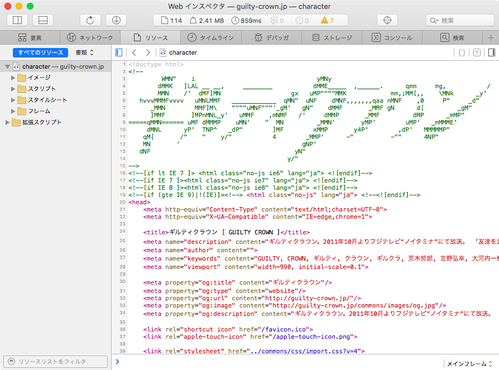Open the 種類 type filter dropdown

(85, 52)
